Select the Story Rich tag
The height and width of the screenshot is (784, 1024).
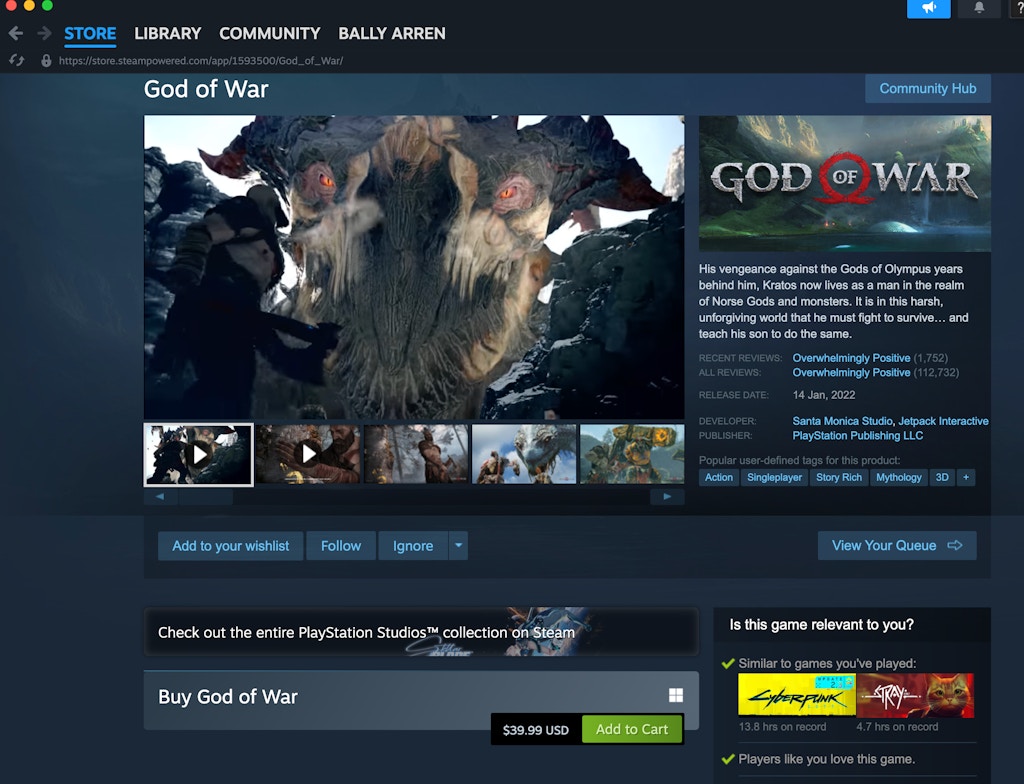pyautogui.click(x=839, y=478)
